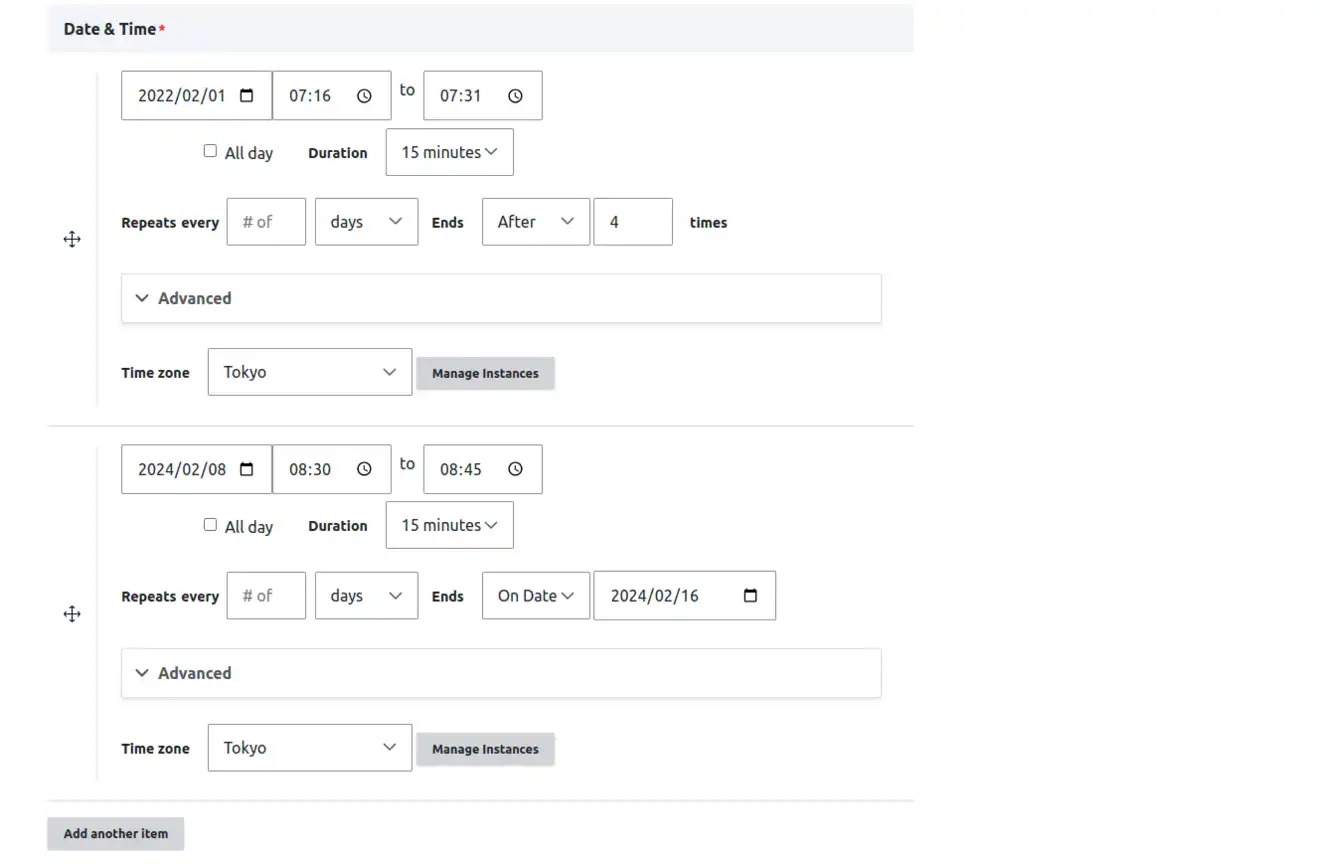Click clock icon in 07:31 end time
1320x864 pixels.
515,96
